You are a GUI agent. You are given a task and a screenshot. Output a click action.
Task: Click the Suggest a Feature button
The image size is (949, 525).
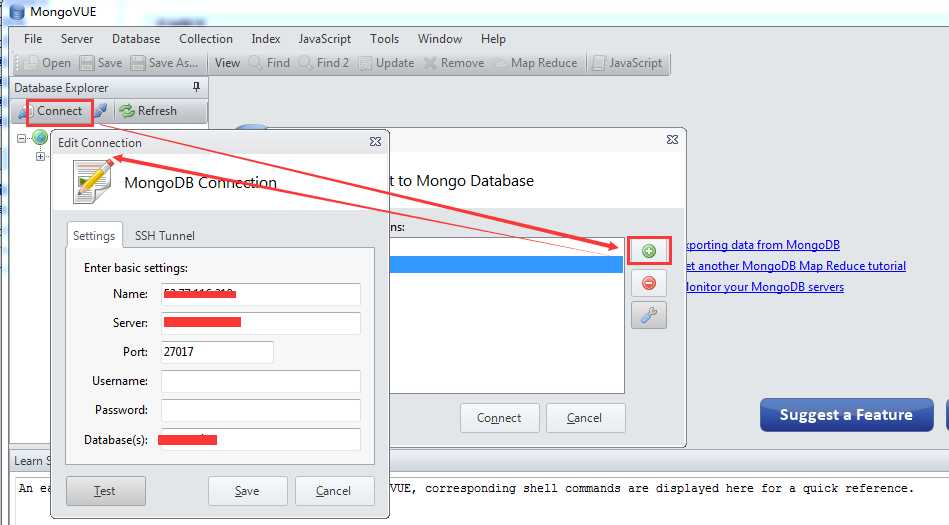tap(847, 415)
